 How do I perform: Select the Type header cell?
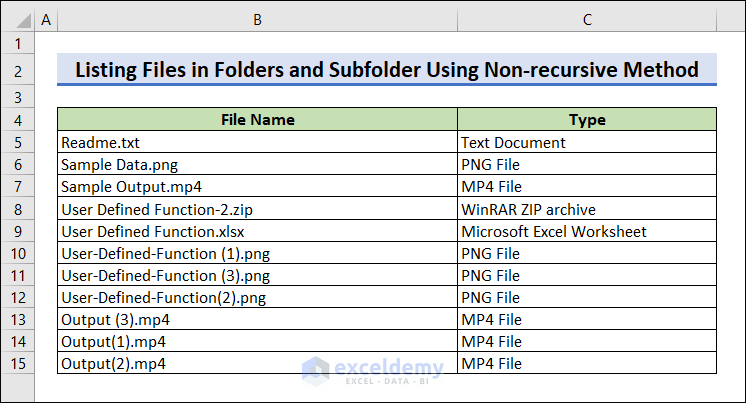(587, 120)
